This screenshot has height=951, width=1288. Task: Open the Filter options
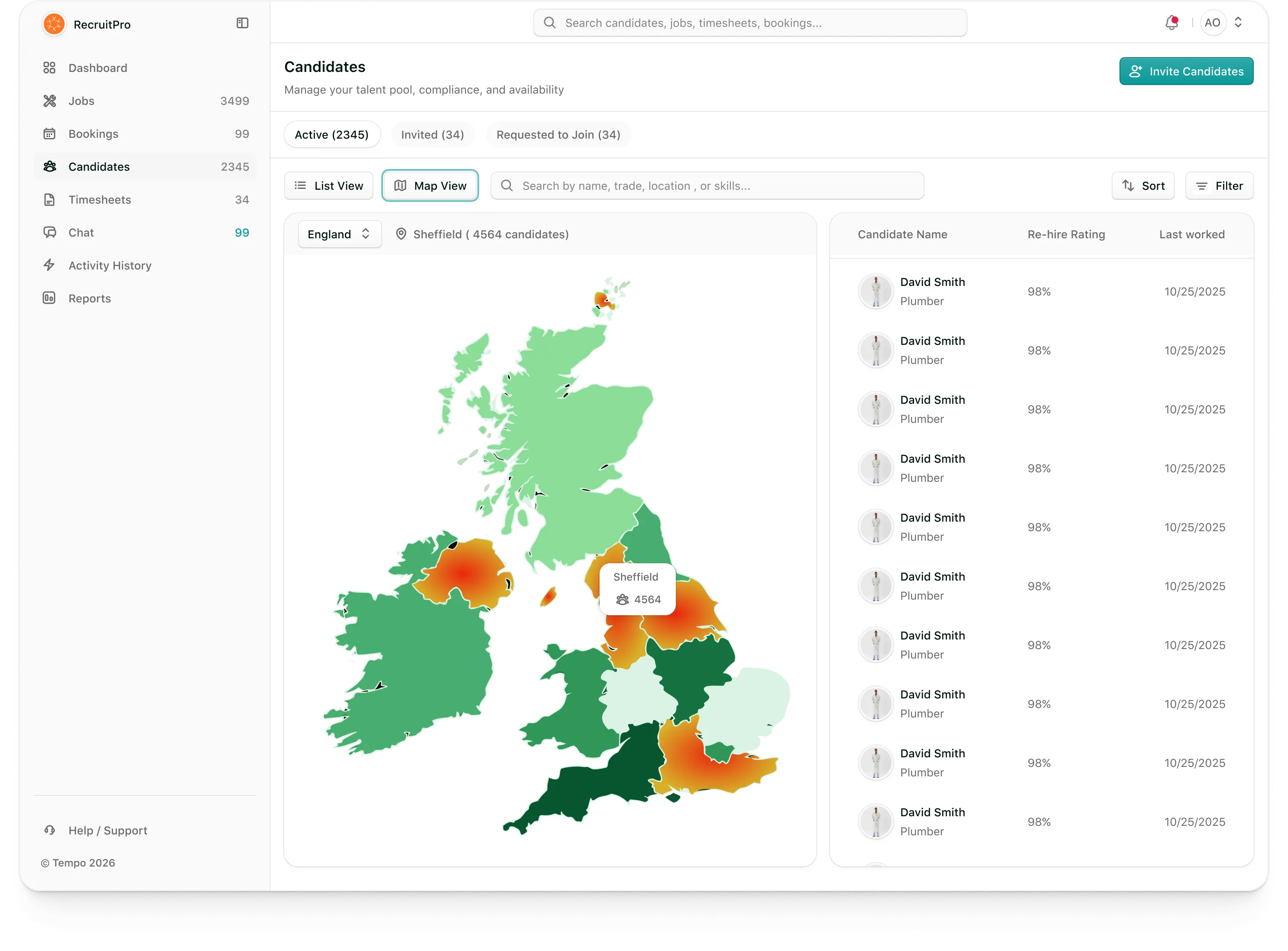click(x=1219, y=186)
